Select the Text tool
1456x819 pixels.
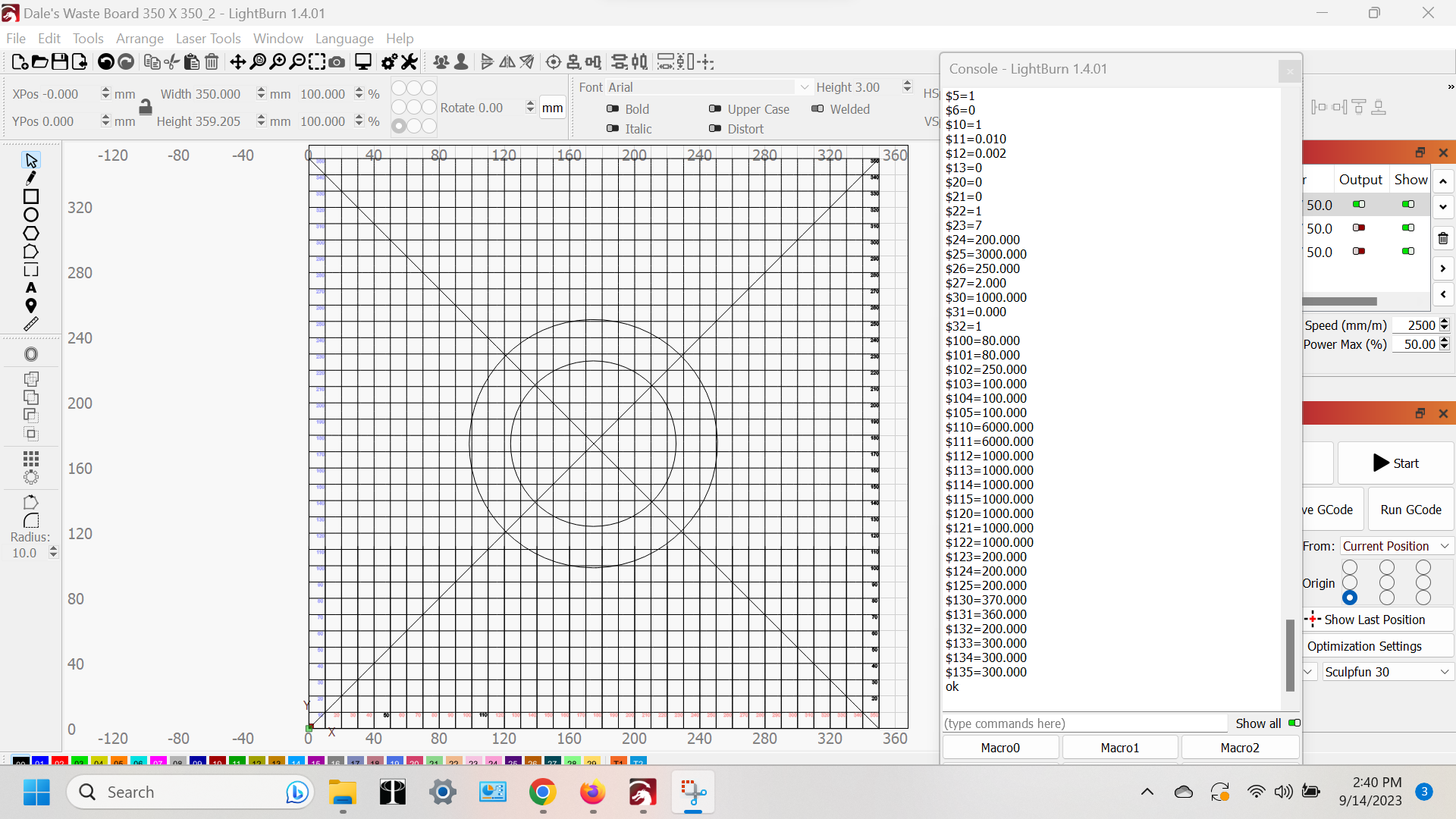(x=31, y=288)
